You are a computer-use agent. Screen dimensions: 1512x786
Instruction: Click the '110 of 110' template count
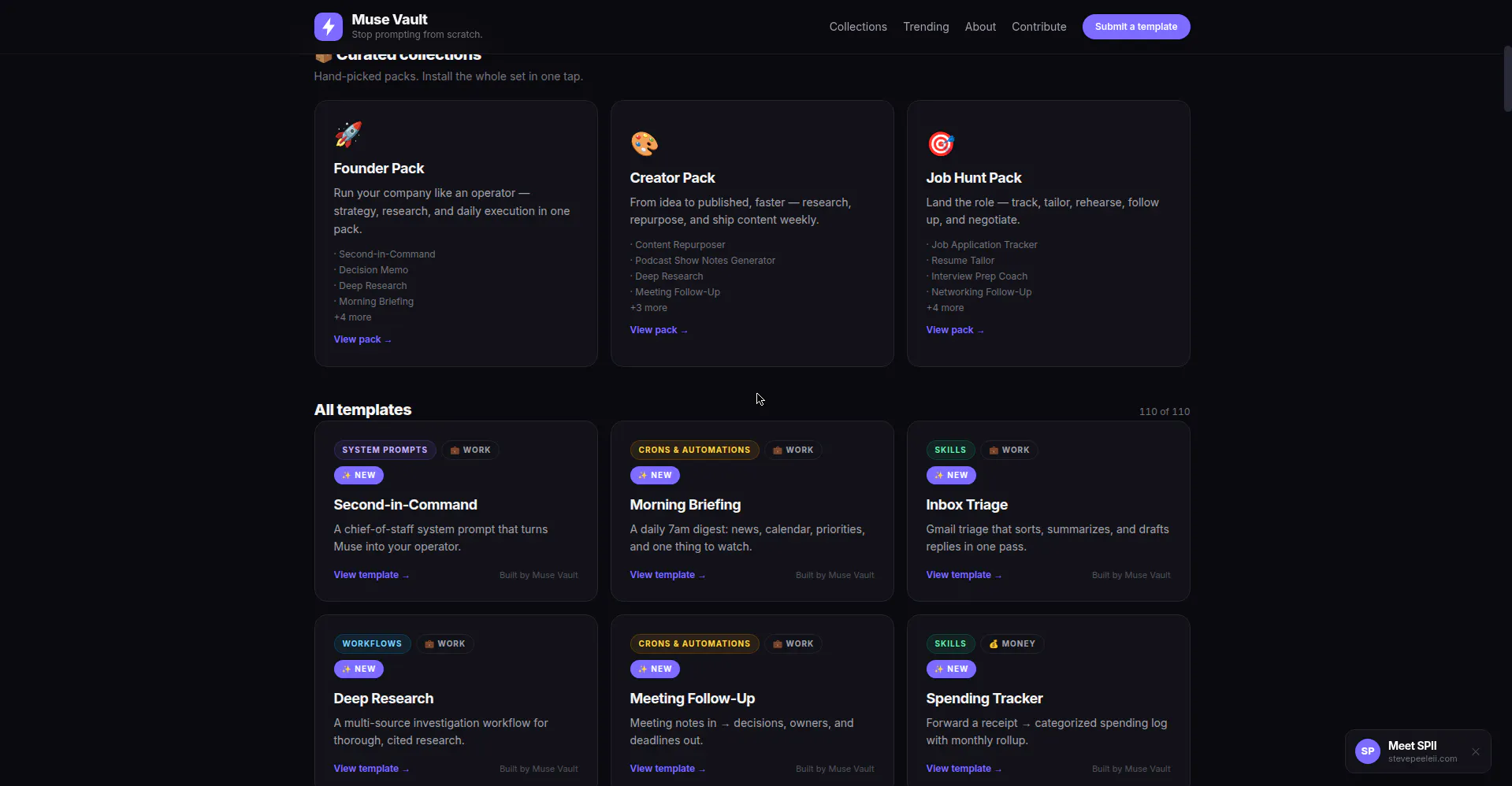[1164, 411]
